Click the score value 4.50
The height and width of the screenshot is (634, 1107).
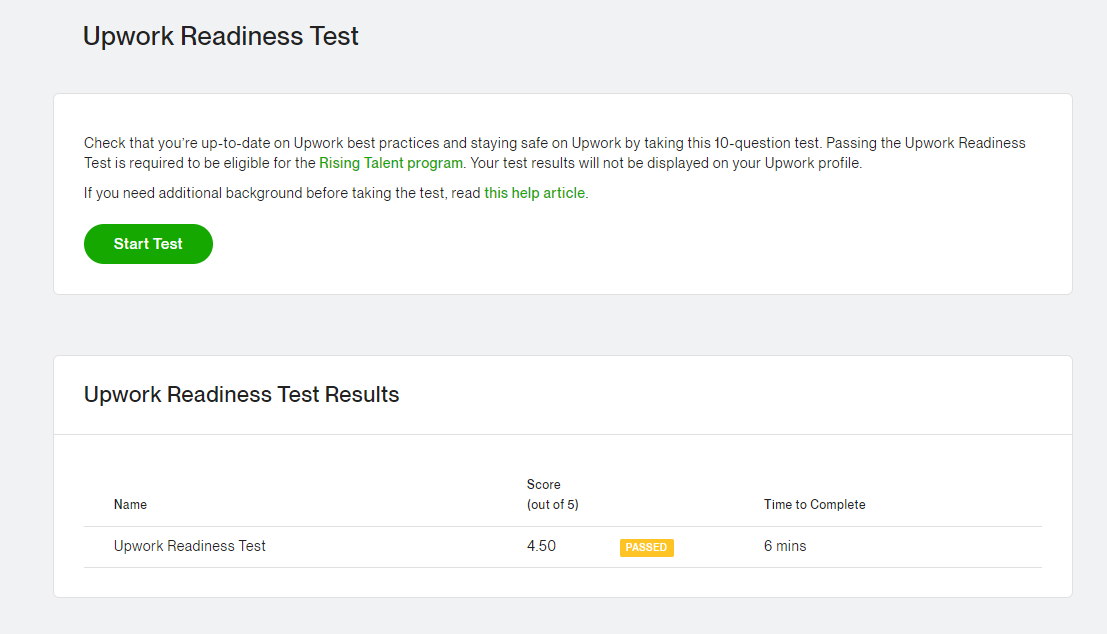(x=541, y=546)
